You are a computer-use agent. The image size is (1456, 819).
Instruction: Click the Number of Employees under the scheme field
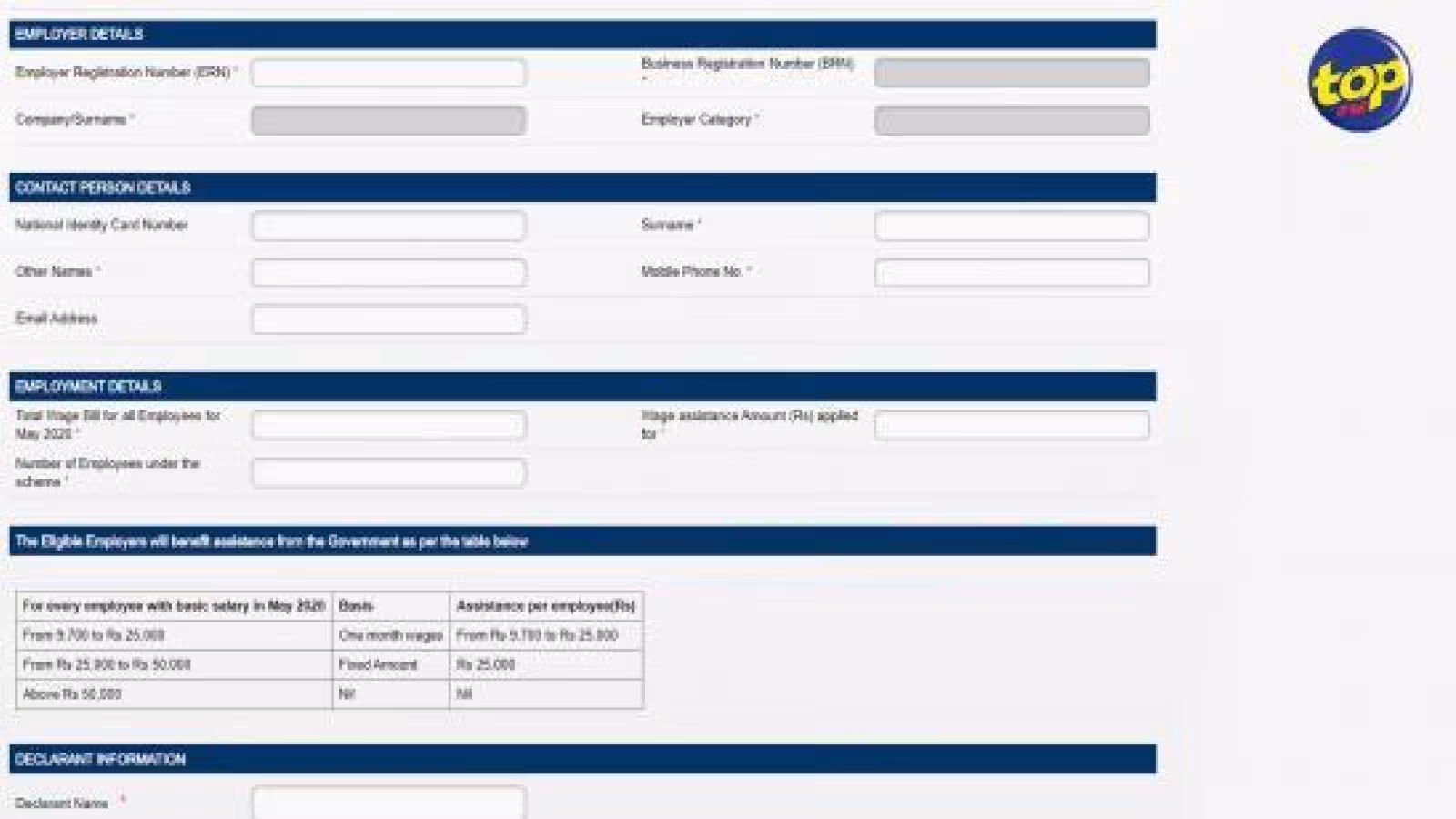(x=389, y=473)
